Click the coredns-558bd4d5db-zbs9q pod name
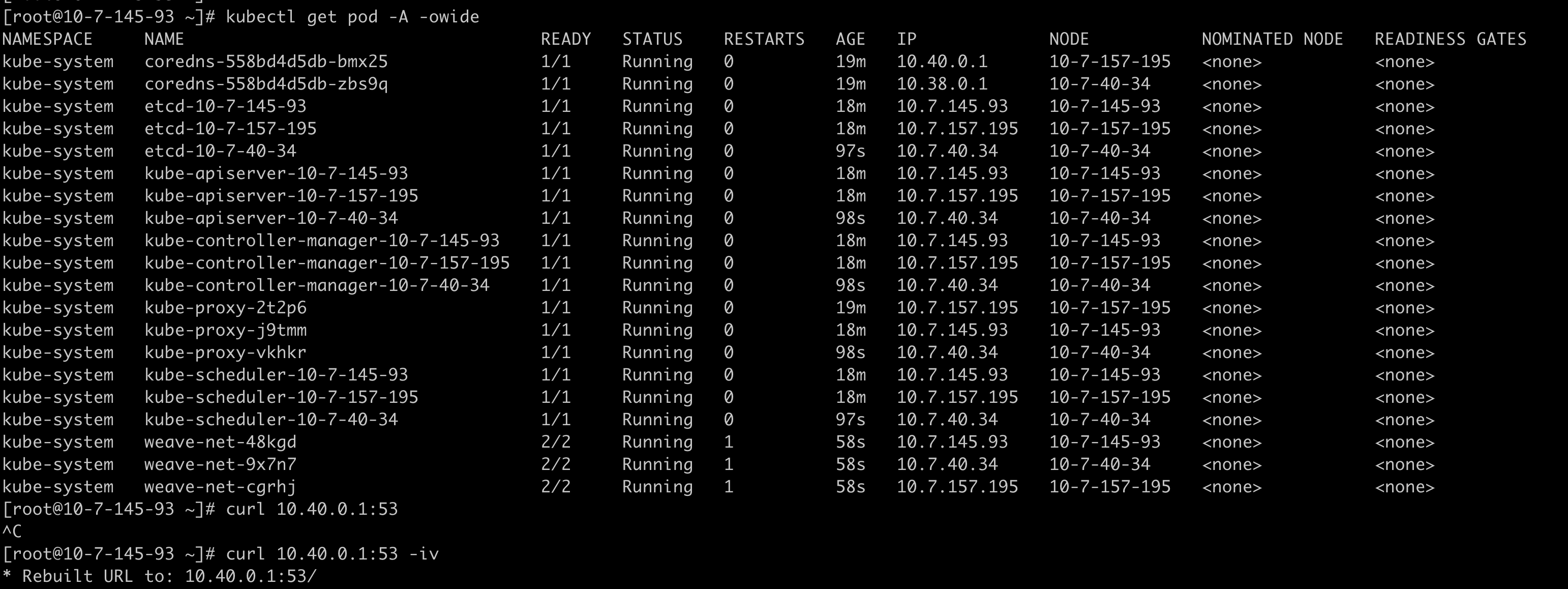Viewport: 1568px width, 589px height. [265, 84]
